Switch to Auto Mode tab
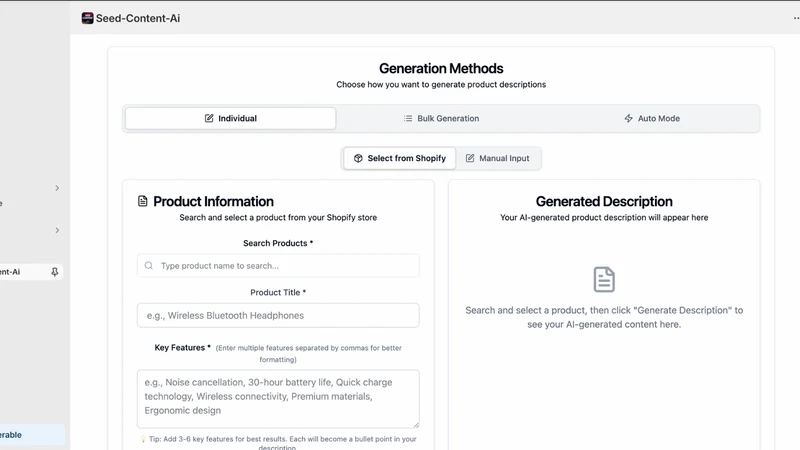Viewport: 800px width, 450px height. (652, 118)
